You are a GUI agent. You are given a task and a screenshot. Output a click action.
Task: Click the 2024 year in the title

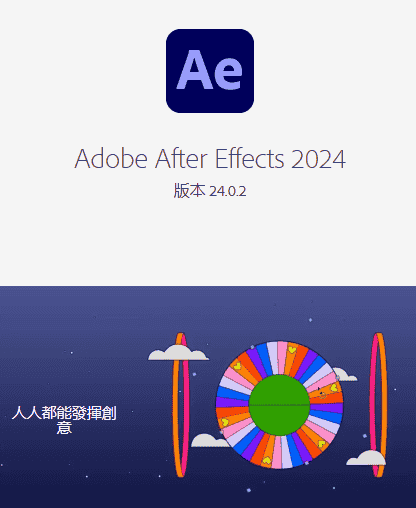point(318,159)
